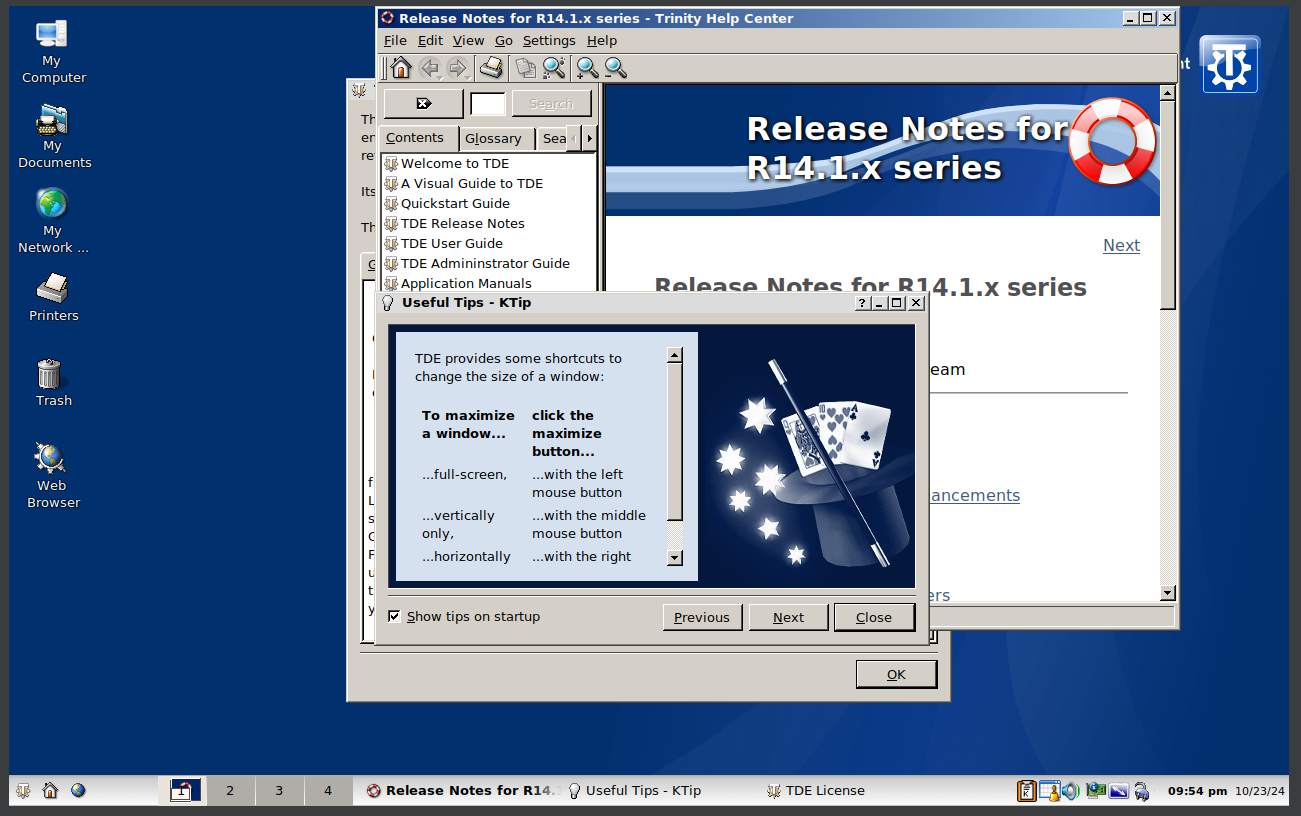
Task: Open the Settings menu
Action: 549,41
